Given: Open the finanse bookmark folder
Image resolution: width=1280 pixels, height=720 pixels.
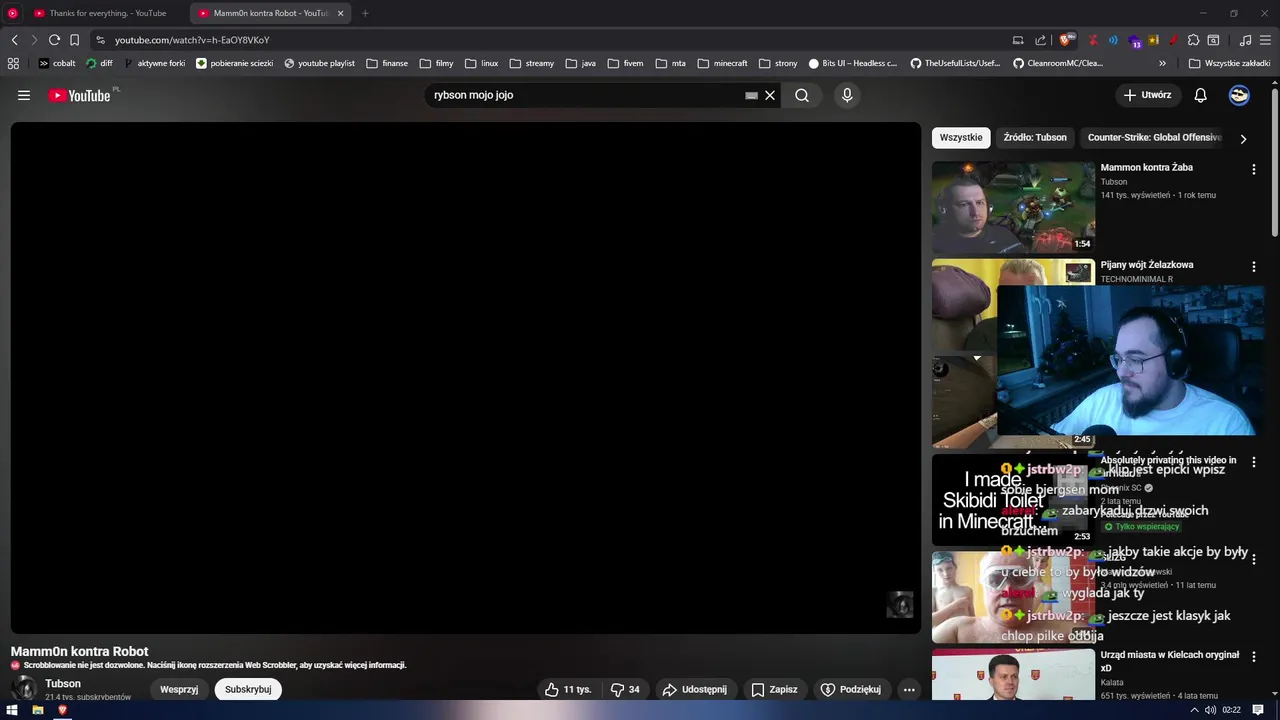Looking at the screenshot, I should (387, 63).
